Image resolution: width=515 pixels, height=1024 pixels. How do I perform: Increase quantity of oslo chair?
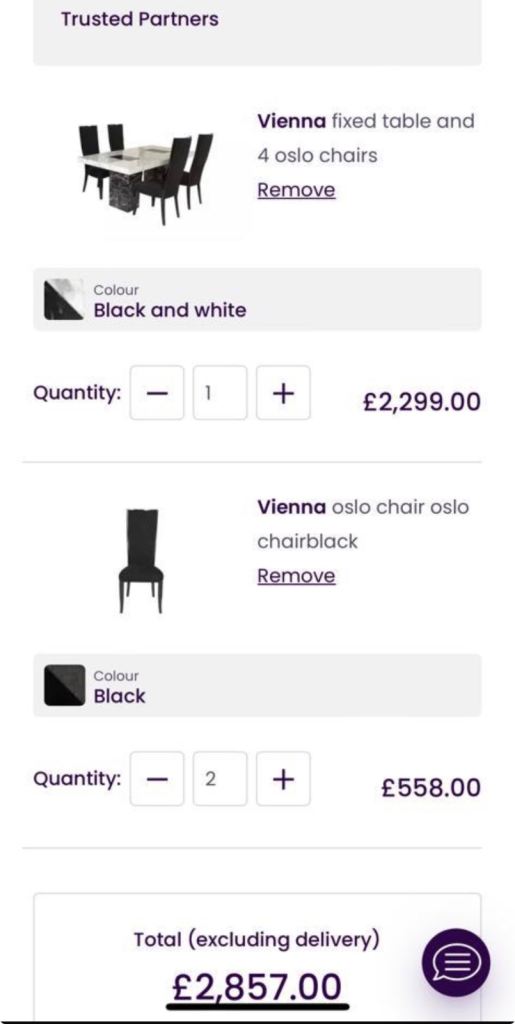[x=283, y=778]
